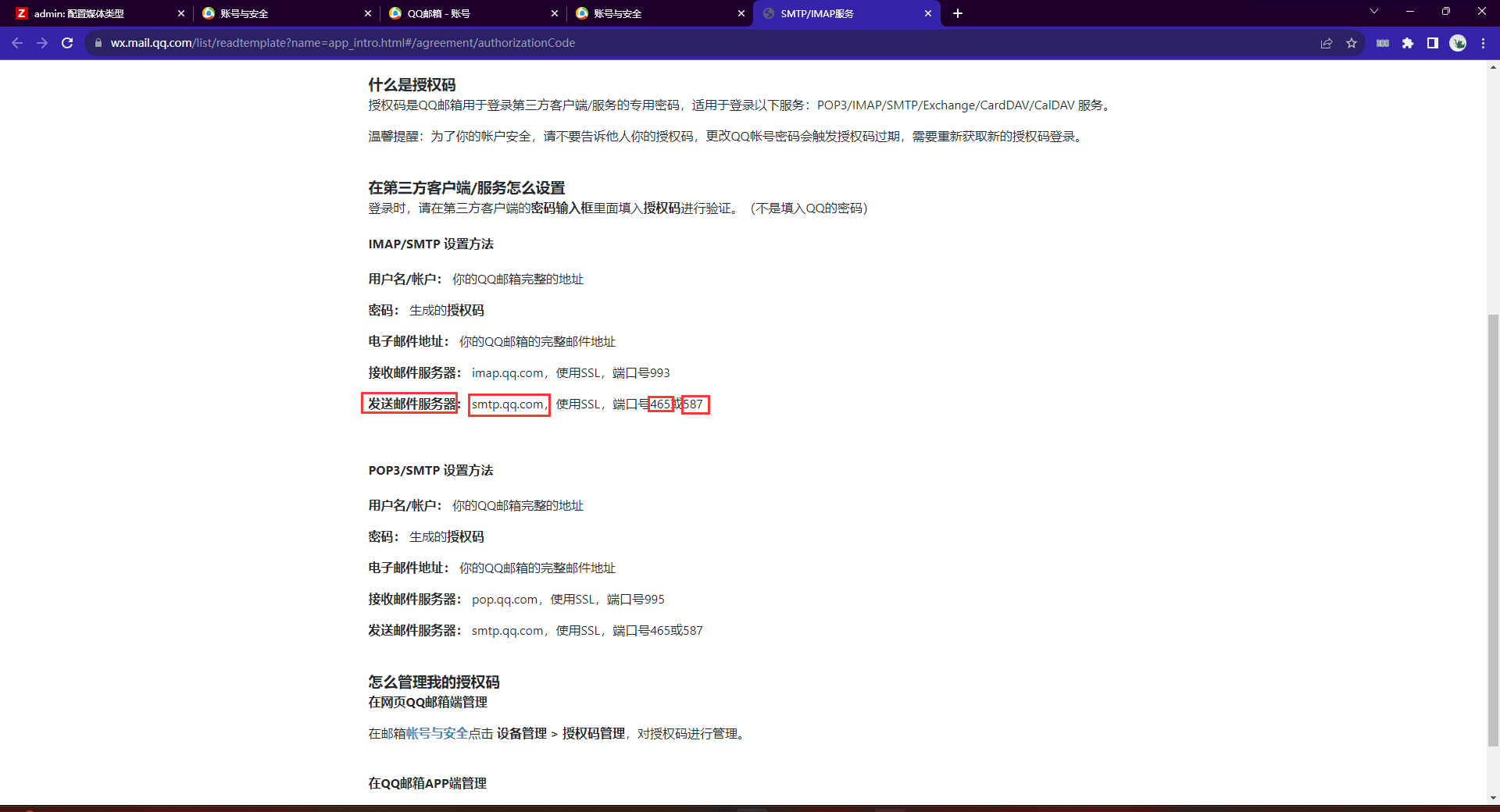View site security lock info

coord(98,43)
